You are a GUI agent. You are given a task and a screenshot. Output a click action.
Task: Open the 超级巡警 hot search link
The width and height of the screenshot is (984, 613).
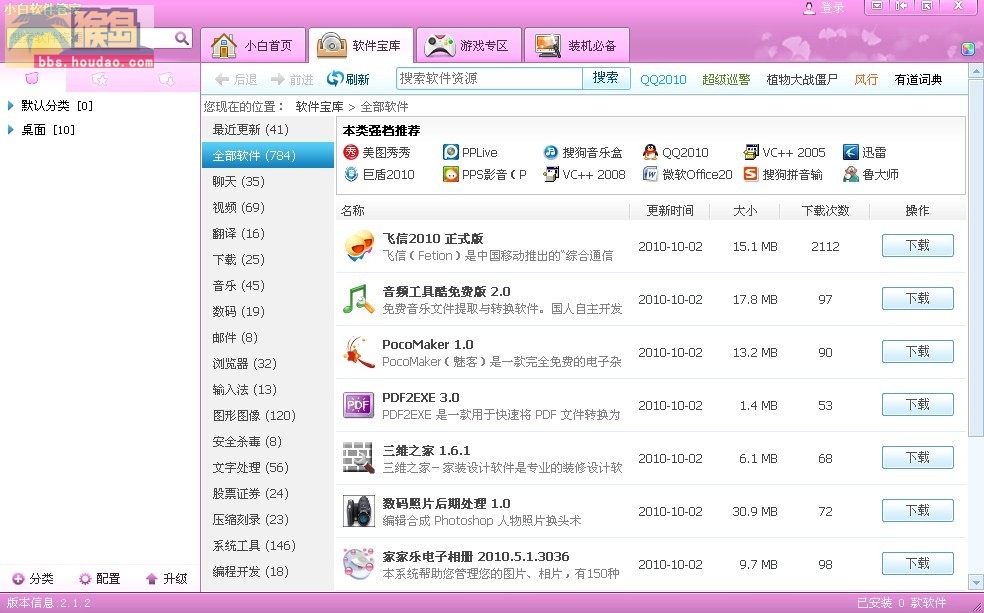click(726, 79)
